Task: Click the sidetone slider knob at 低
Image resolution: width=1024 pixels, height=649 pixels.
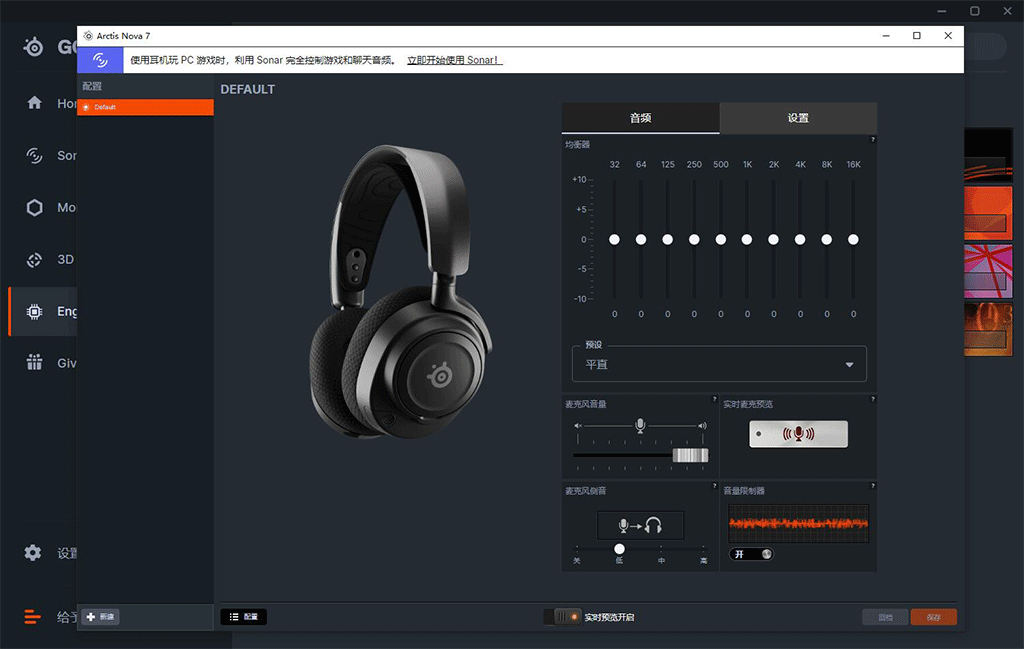Action: click(619, 548)
